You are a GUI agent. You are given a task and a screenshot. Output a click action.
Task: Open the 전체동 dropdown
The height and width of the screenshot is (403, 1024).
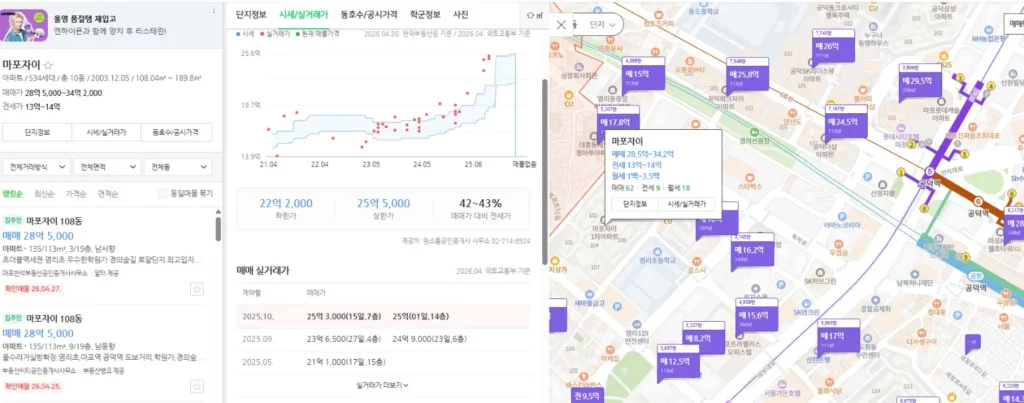point(178,167)
